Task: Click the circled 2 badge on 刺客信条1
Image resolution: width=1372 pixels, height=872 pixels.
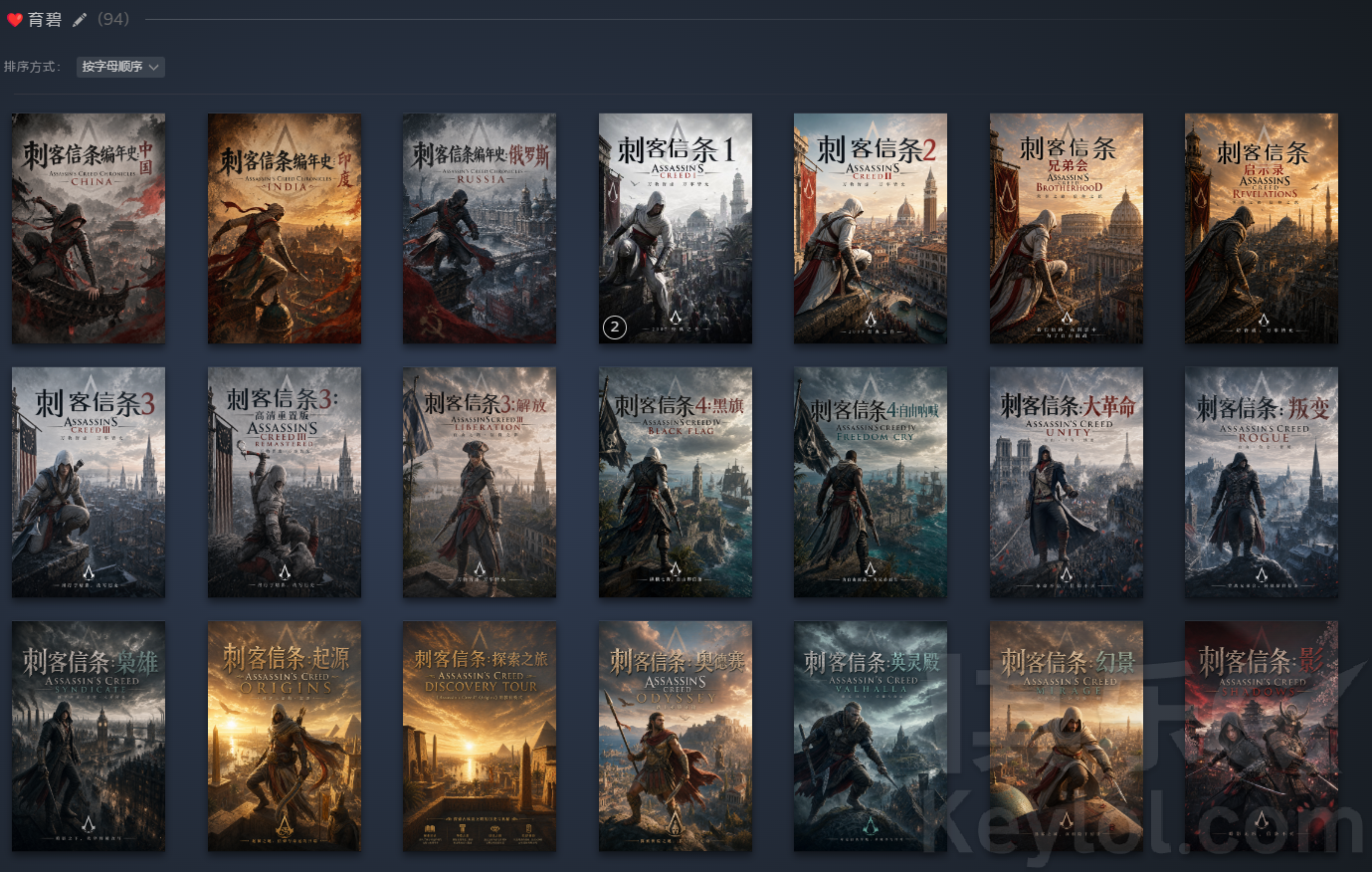Action: point(615,327)
